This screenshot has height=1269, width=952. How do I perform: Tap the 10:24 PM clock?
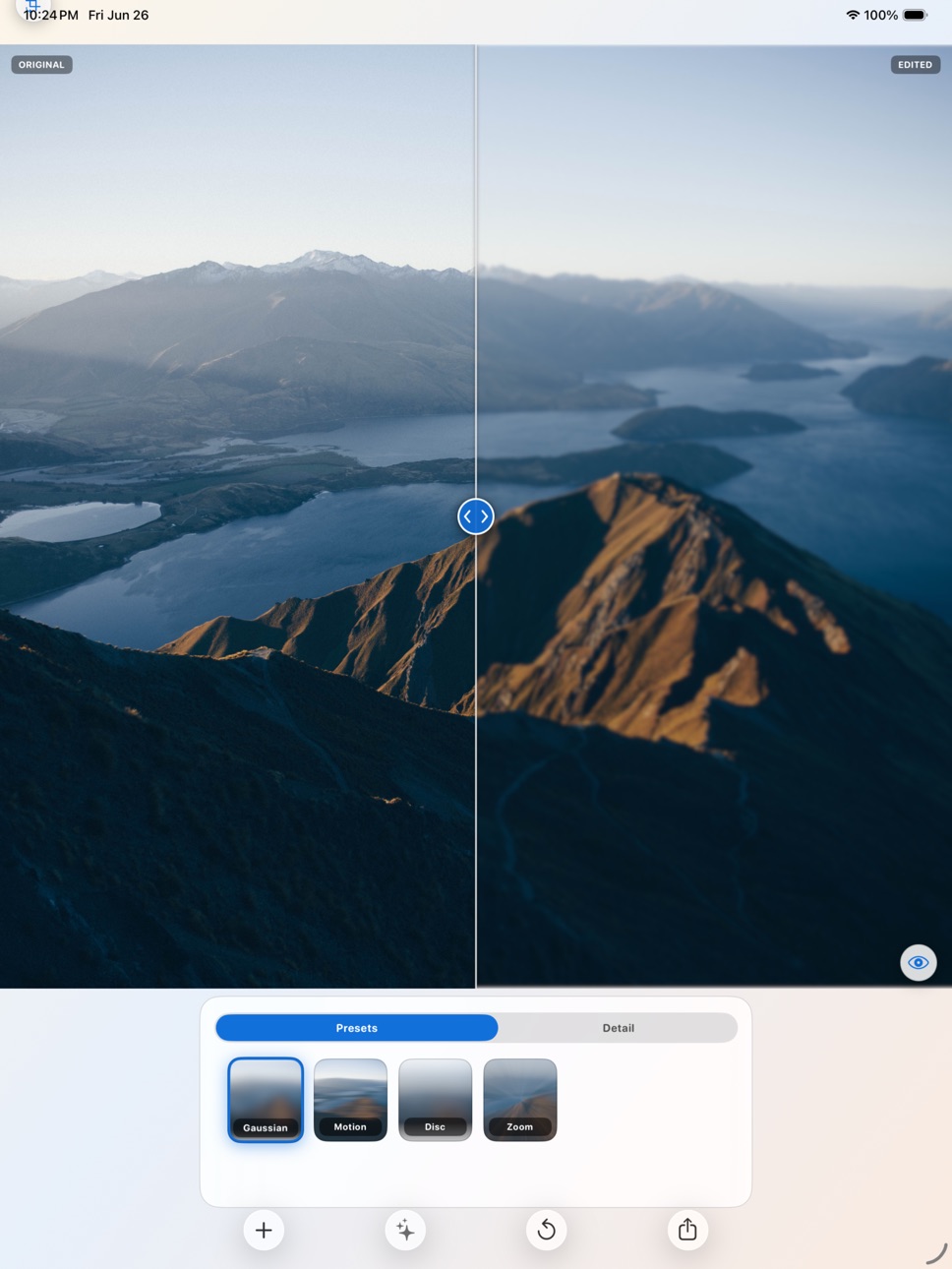tap(51, 15)
